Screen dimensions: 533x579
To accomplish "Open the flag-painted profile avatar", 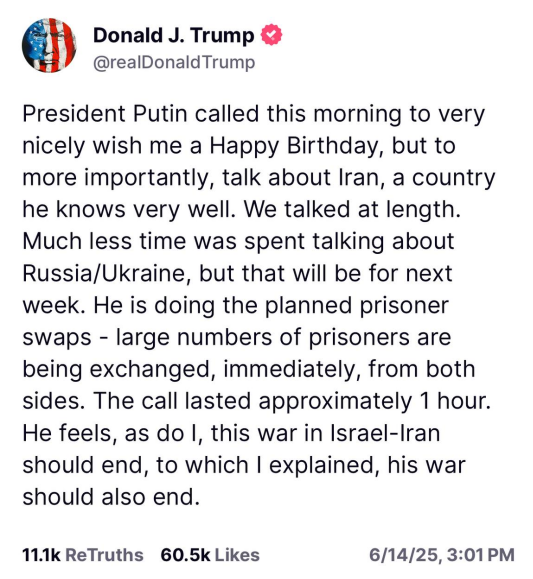I will (x=49, y=45).
